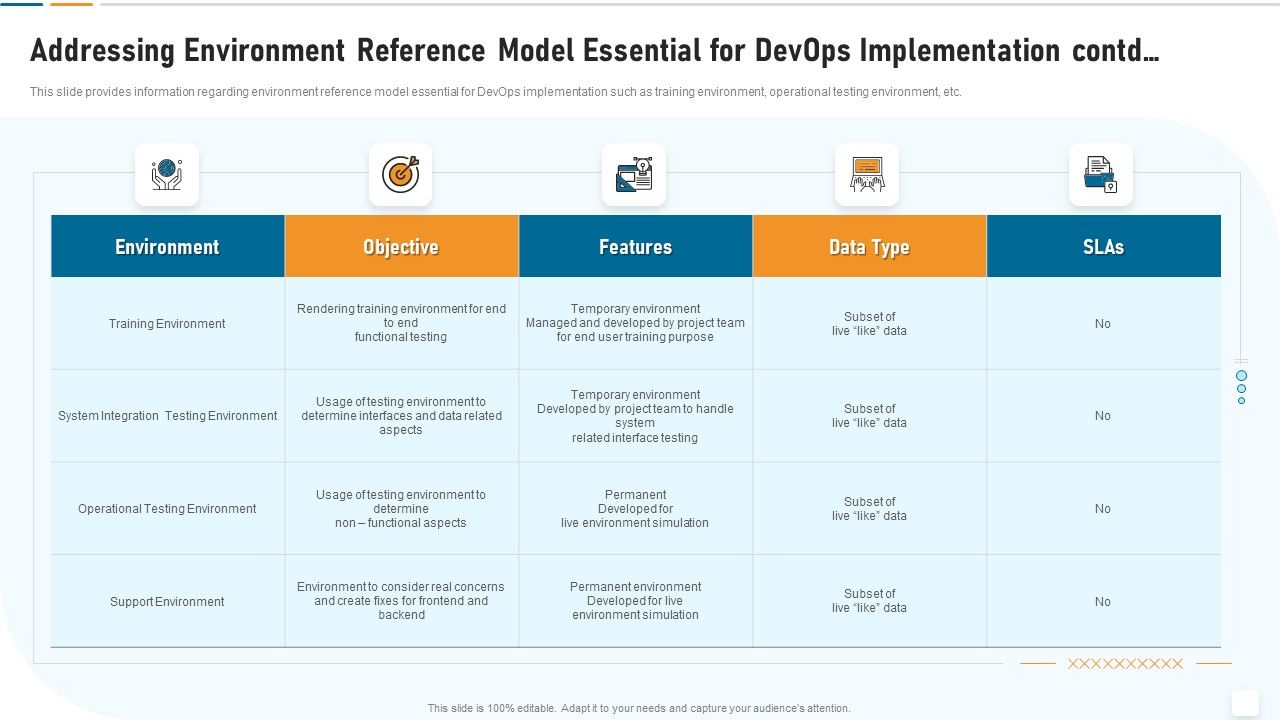This screenshot has width=1280, height=720.
Task: Click the globe-in-hands icon above Environment column
Action: [167, 173]
